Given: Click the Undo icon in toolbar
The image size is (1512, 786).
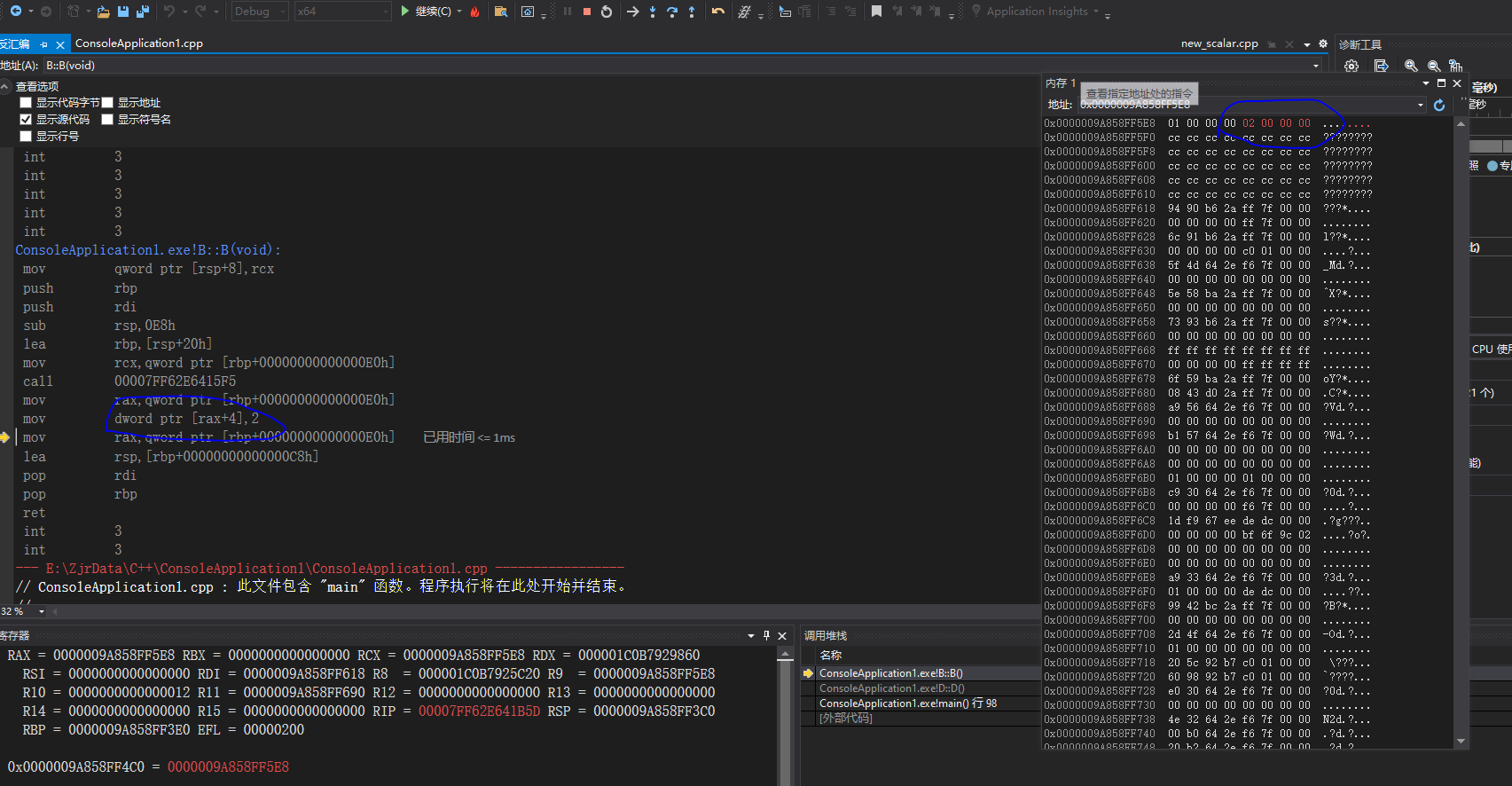Looking at the screenshot, I should click(x=168, y=12).
